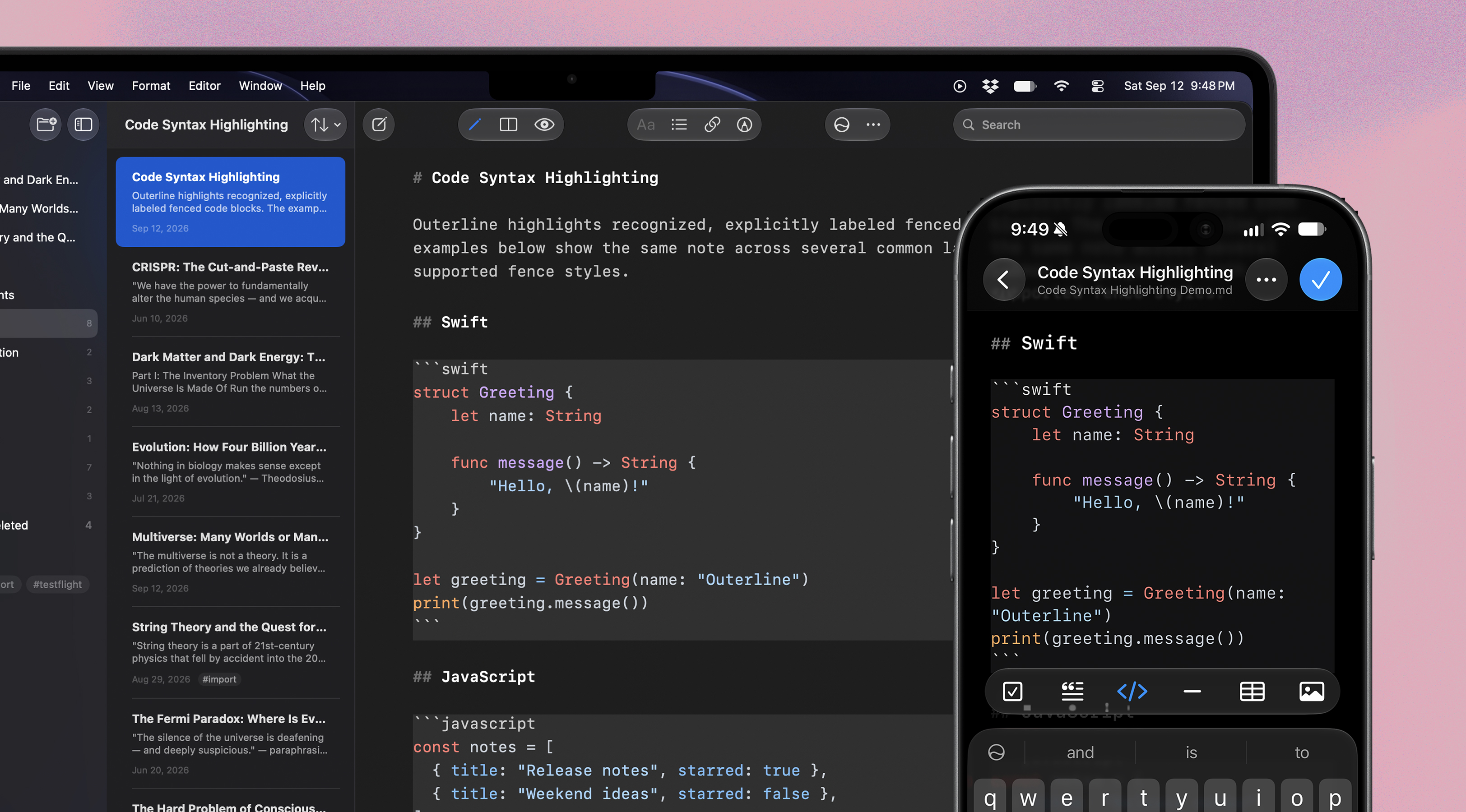Open the File menu

[x=21, y=86]
